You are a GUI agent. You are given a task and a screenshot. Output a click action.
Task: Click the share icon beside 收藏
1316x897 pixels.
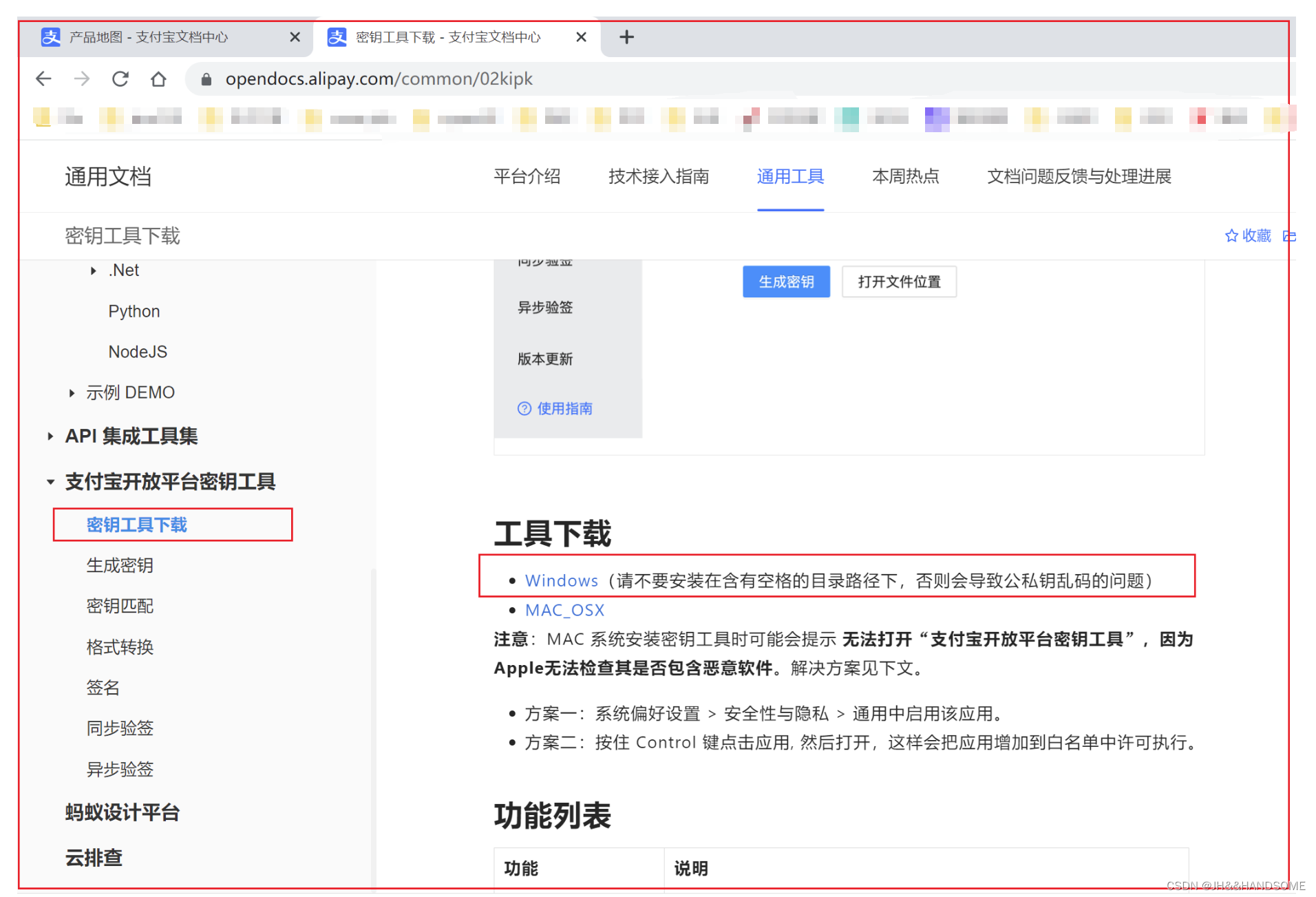[x=1289, y=236]
